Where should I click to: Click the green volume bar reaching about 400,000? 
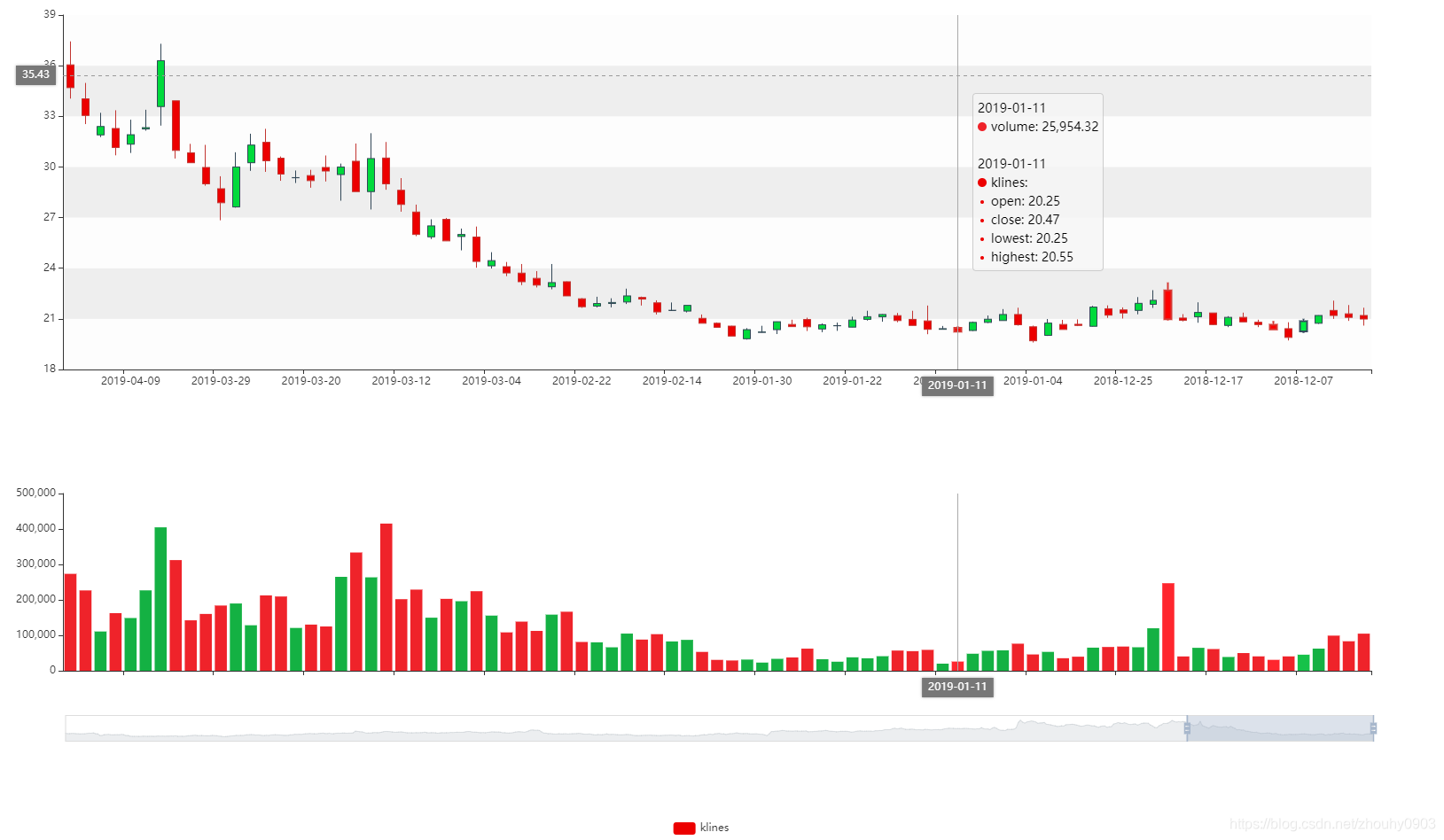(160, 599)
